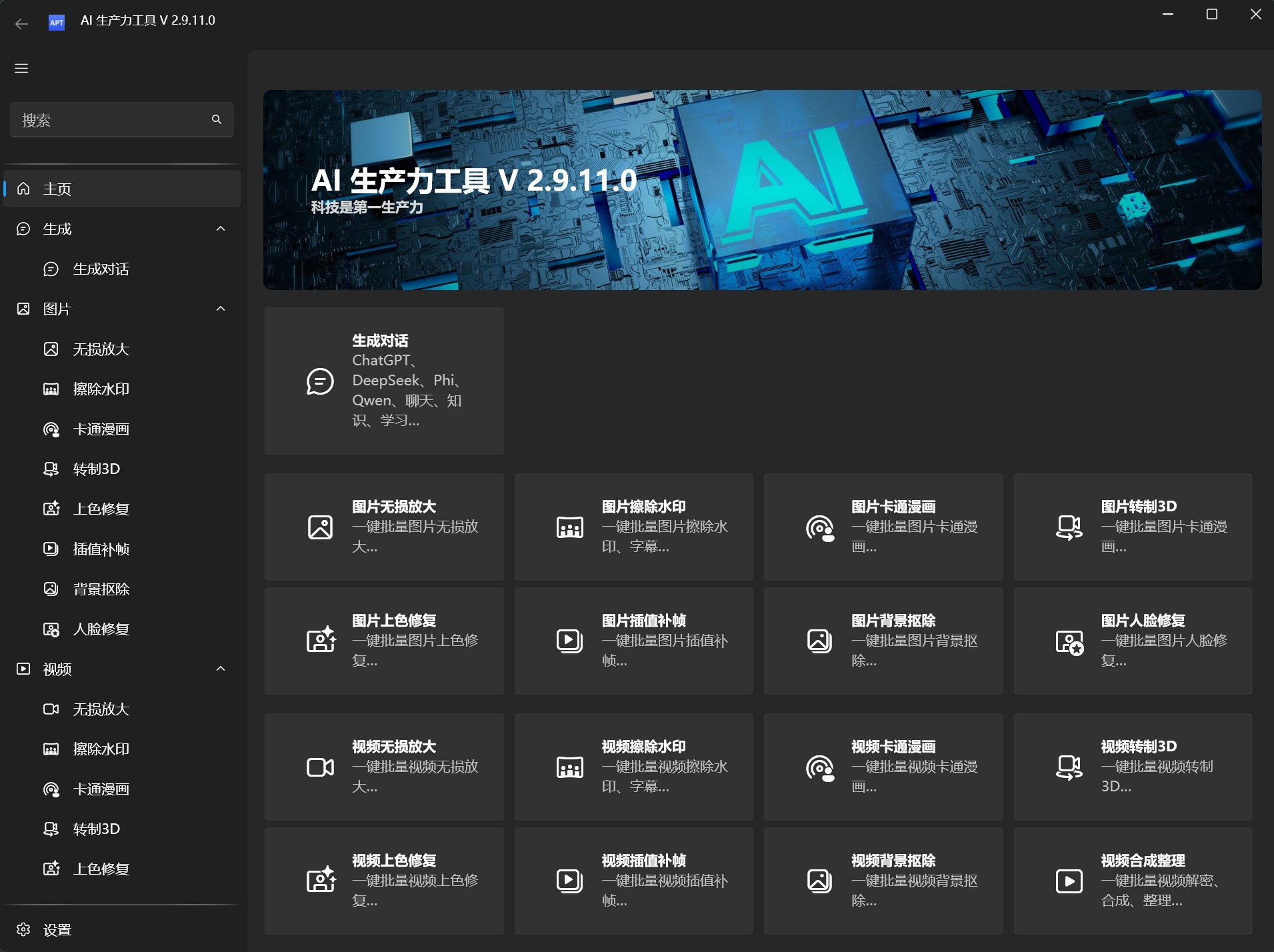This screenshot has height=952, width=1274.
Task: Click the 背景抠除 icon in sidebar
Action: click(51, 589)
